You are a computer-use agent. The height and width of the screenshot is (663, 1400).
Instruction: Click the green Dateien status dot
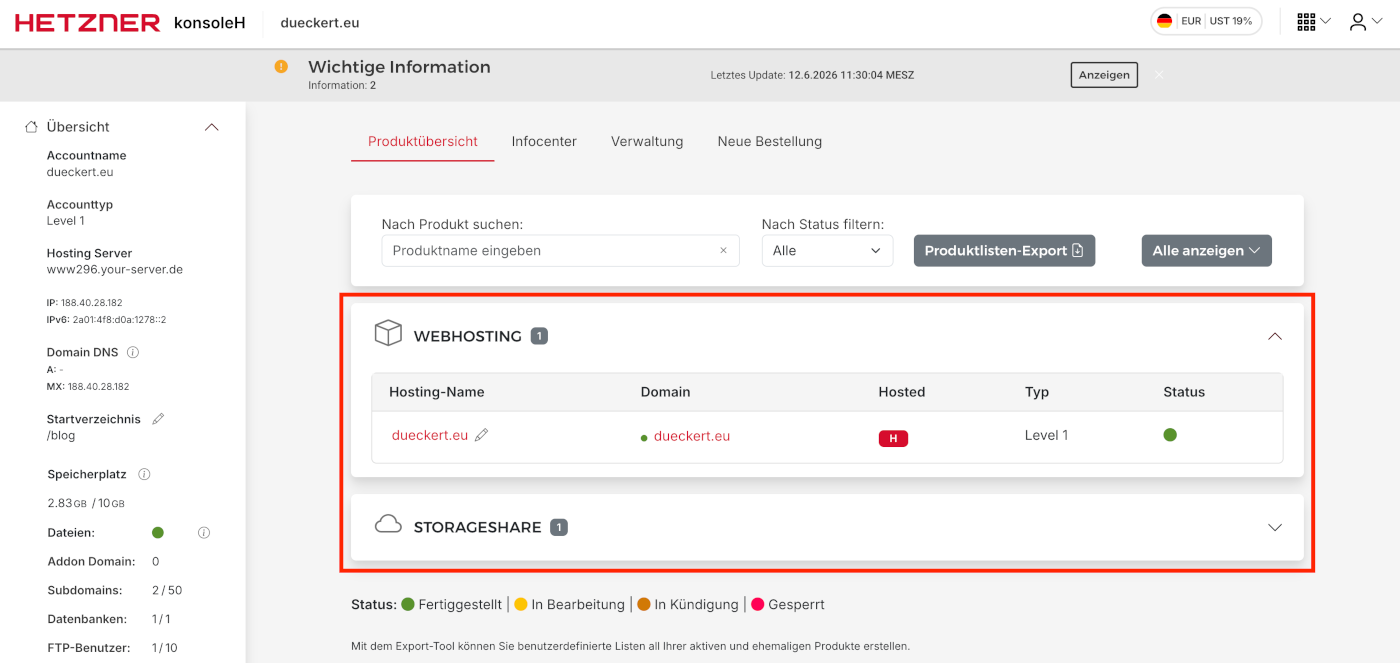(x=157, y=533)
